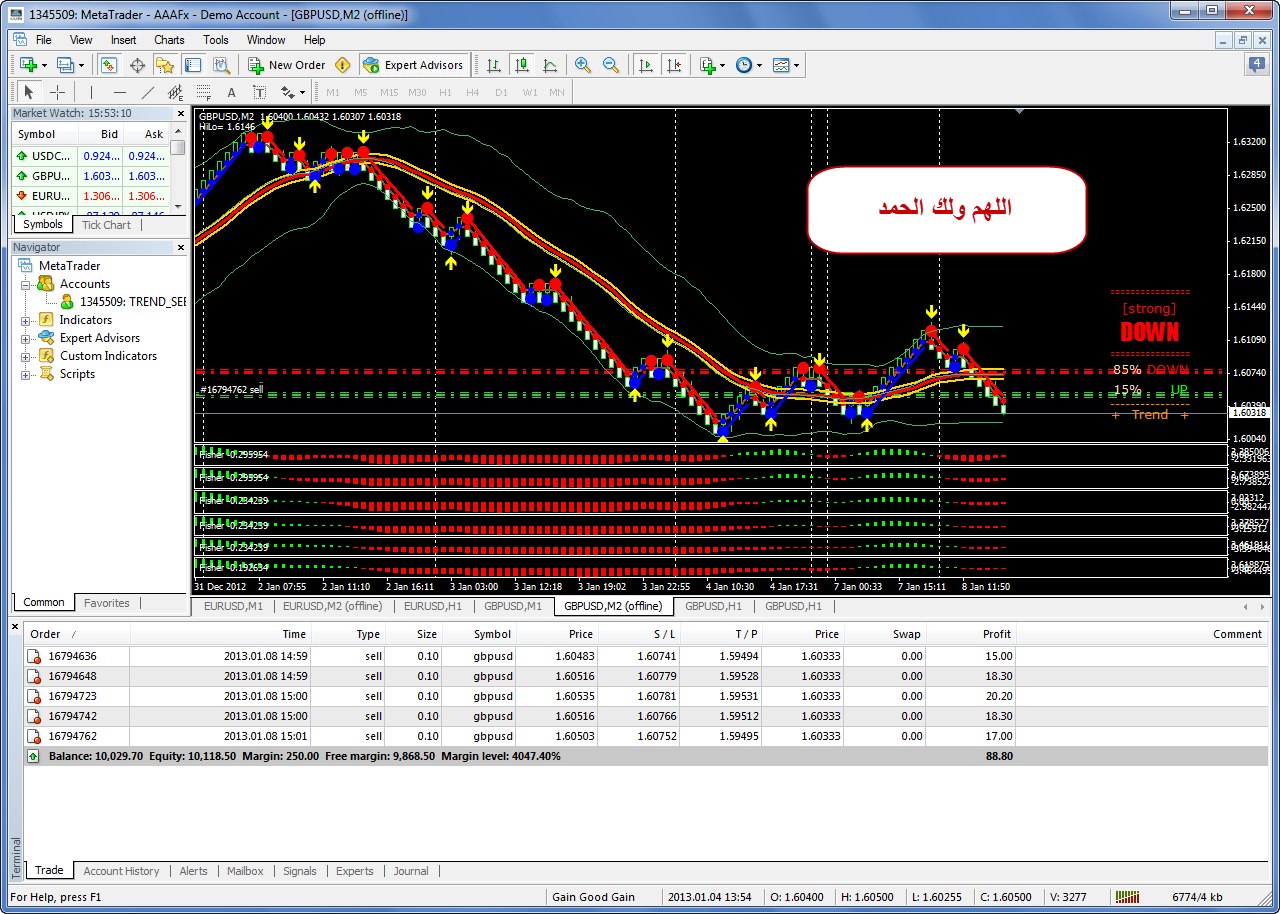
Task: Open the GBPUSD,M1 chart tab
Action: 513,606
